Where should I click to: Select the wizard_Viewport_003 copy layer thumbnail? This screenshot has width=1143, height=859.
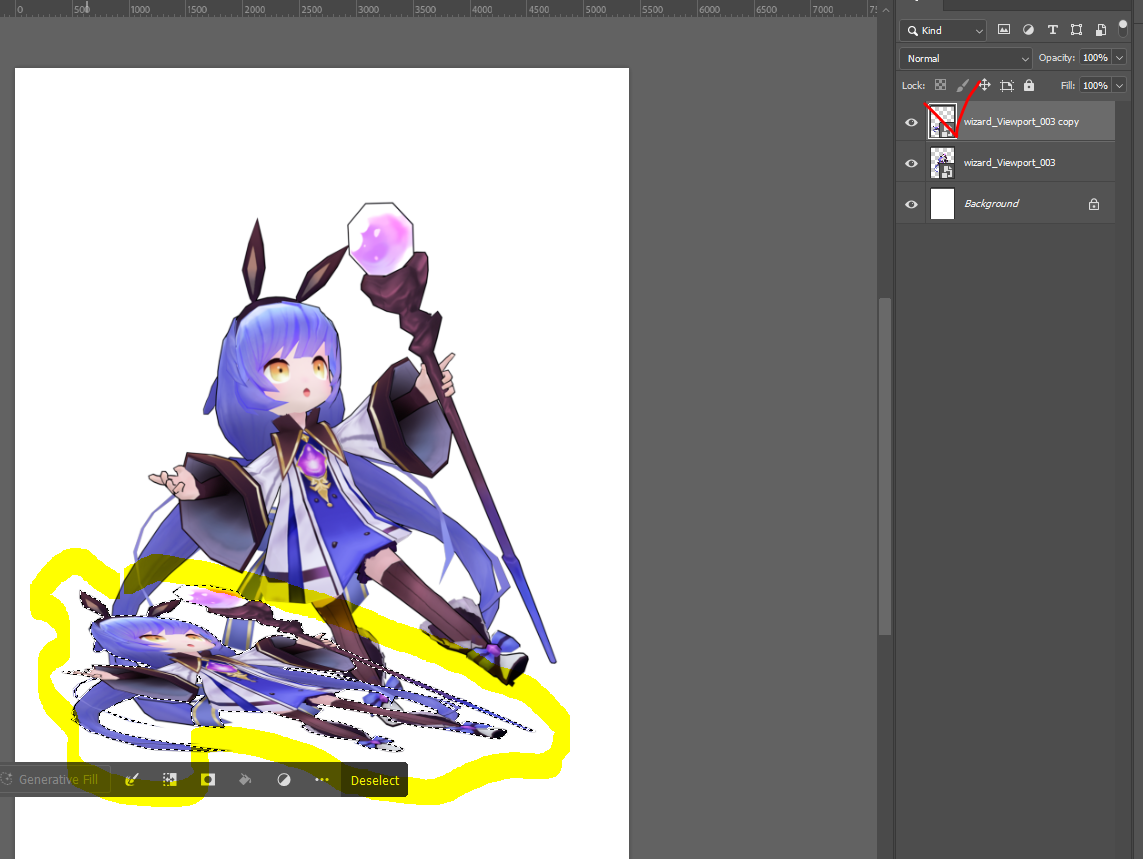pyautogui.click(x=942, y=121)
